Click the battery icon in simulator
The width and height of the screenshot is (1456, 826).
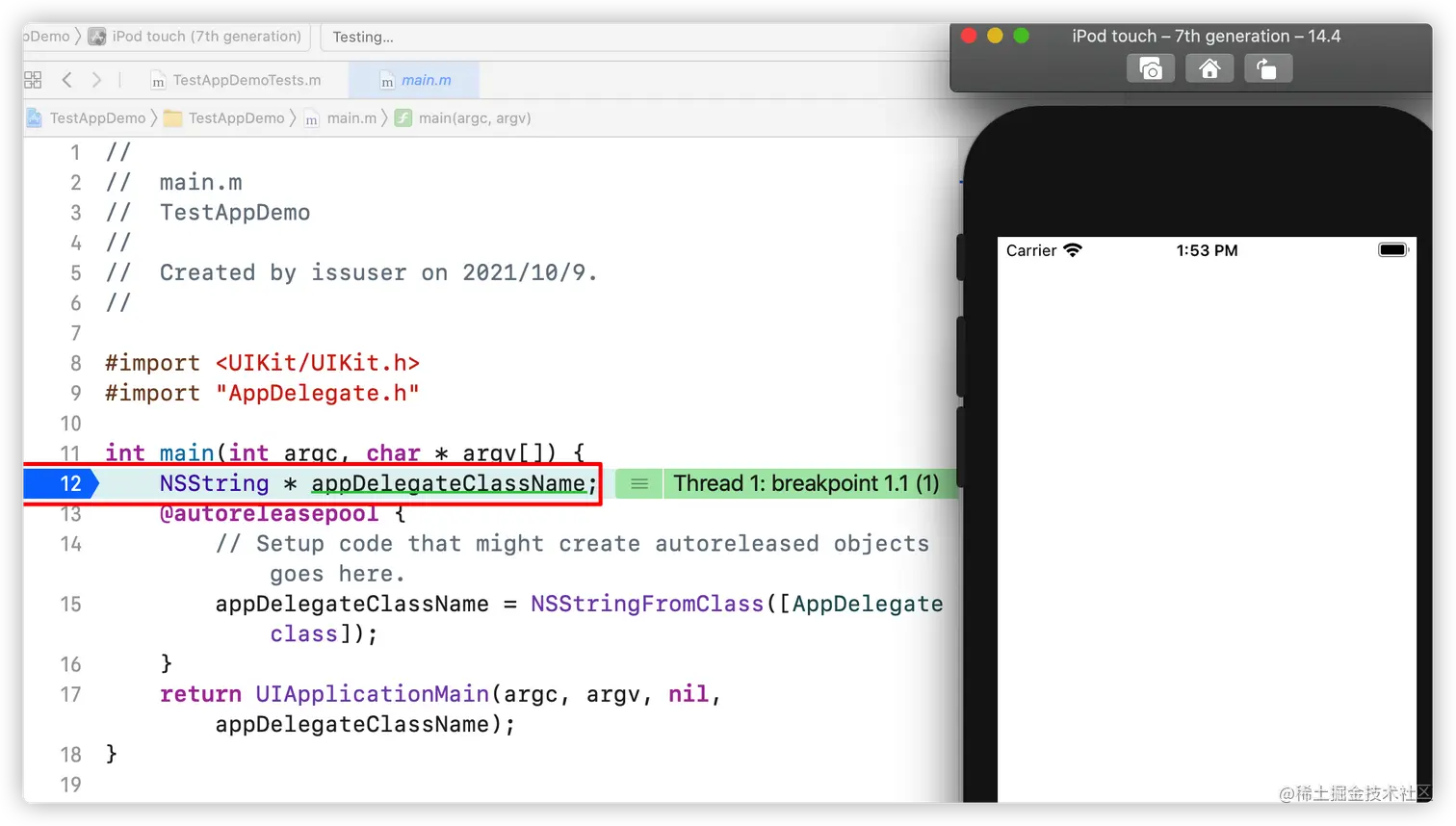click(x=1393, y=249)
